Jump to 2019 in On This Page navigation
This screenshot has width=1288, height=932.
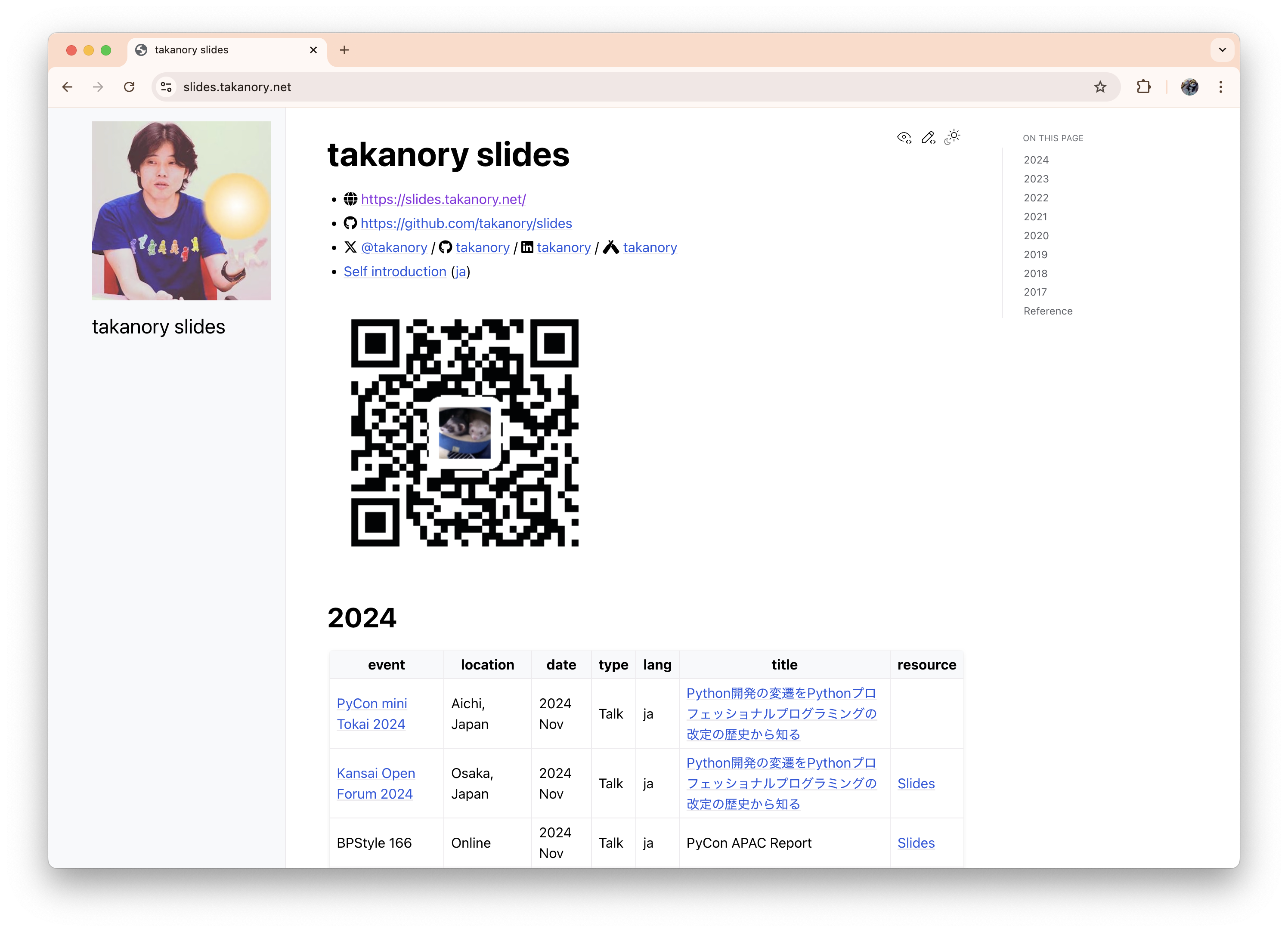[x=1035, y=254]
